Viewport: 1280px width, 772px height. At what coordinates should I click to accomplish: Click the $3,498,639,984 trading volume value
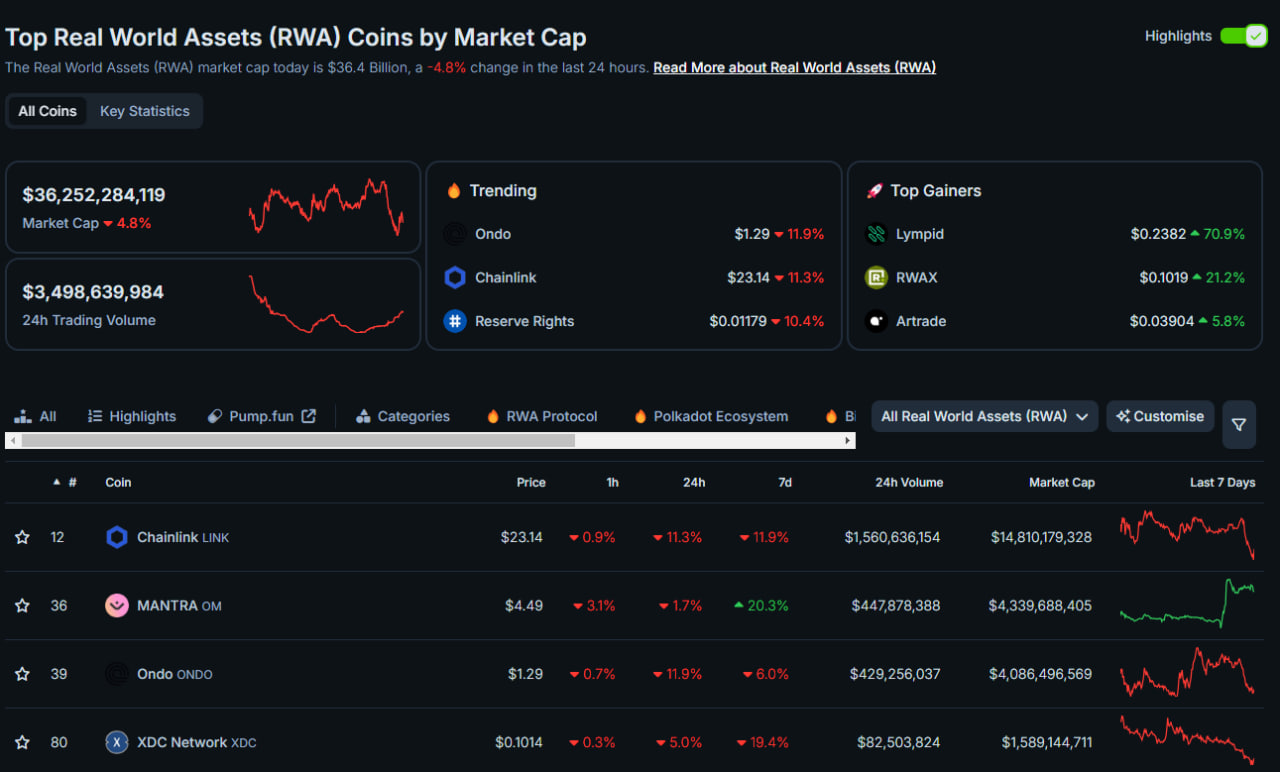pos(93,292)
